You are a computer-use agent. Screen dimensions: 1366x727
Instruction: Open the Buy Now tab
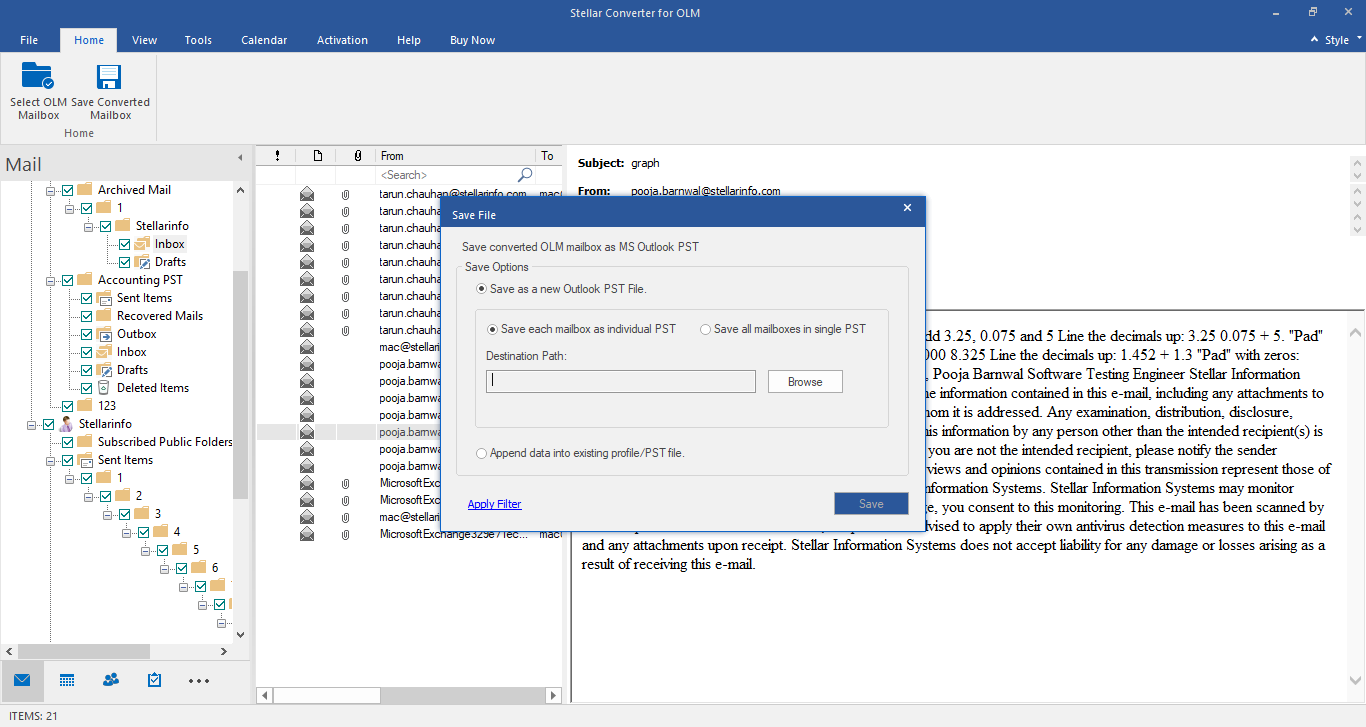click(472, 40)
